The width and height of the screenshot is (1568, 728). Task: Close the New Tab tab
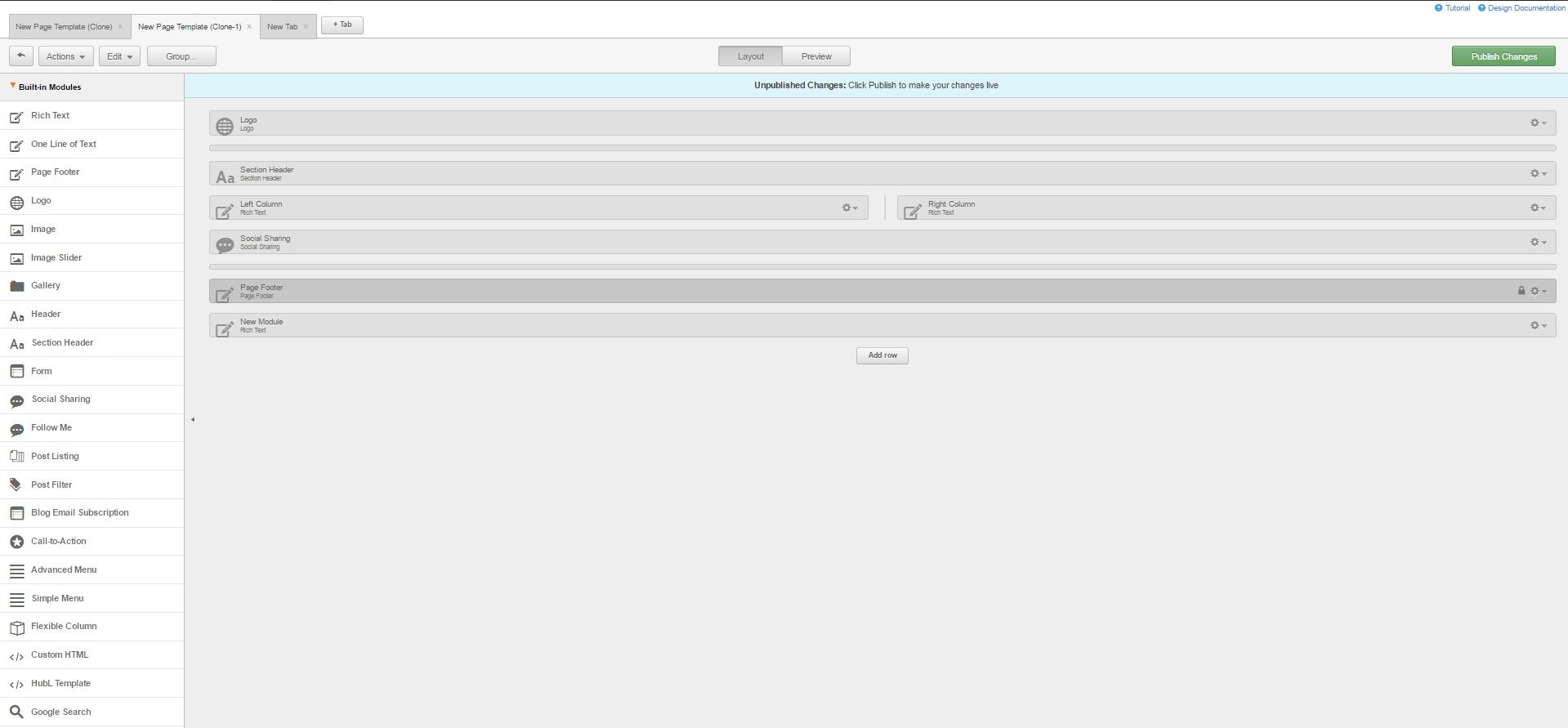point(306,27)
